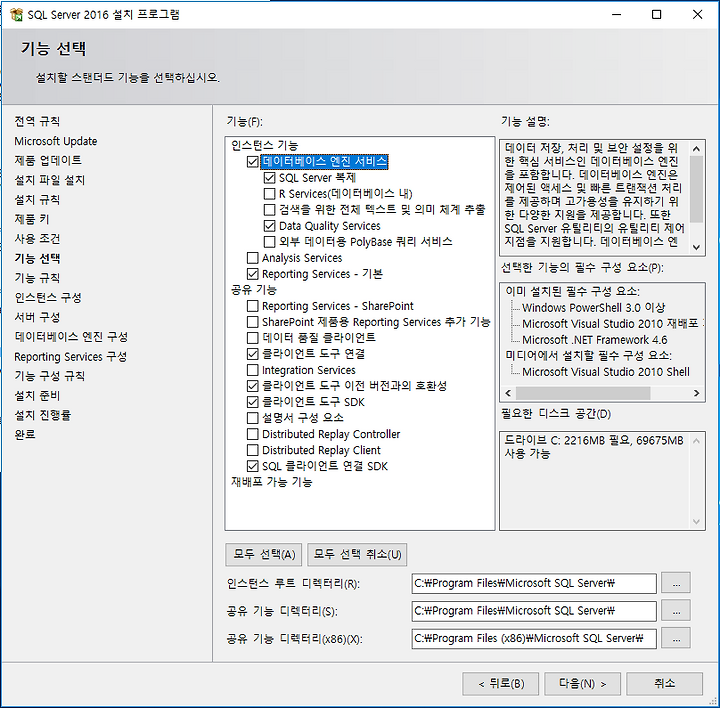The height and width of the screenshot is (708, 720).
Task: Select 사용 조건 step in sidebar
Action: [x=37, y=239]
